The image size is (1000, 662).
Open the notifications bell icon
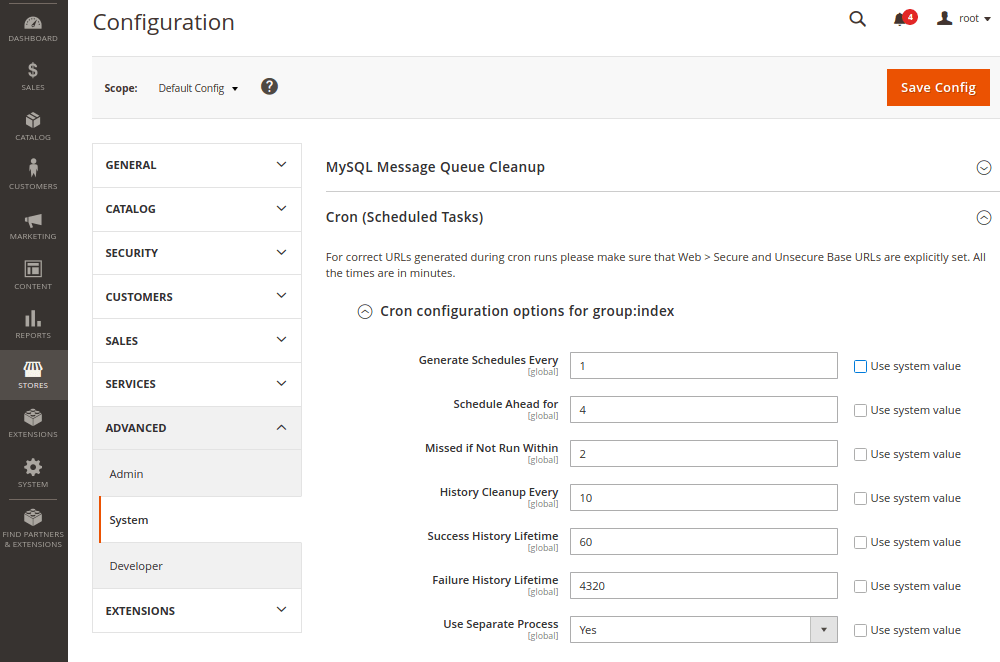[900, 19]
